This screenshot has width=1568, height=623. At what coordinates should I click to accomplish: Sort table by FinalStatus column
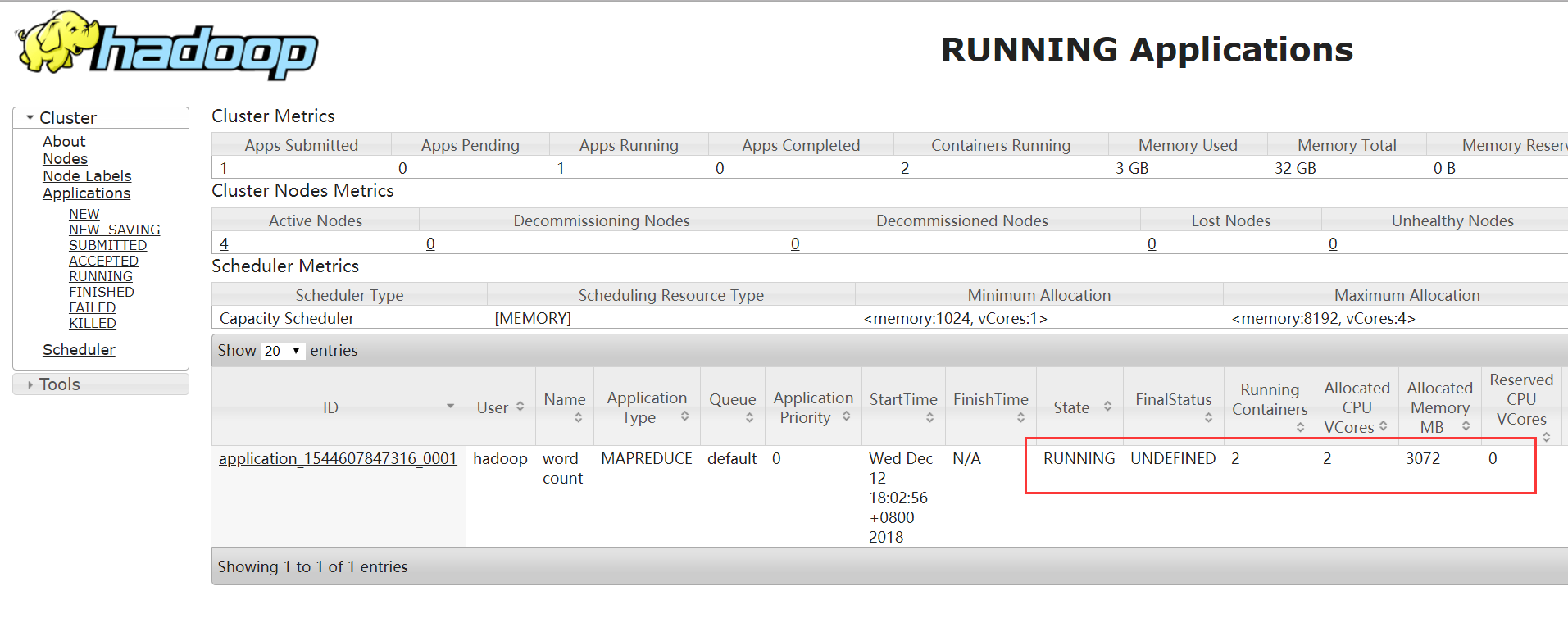click(x=1173, y=407)
